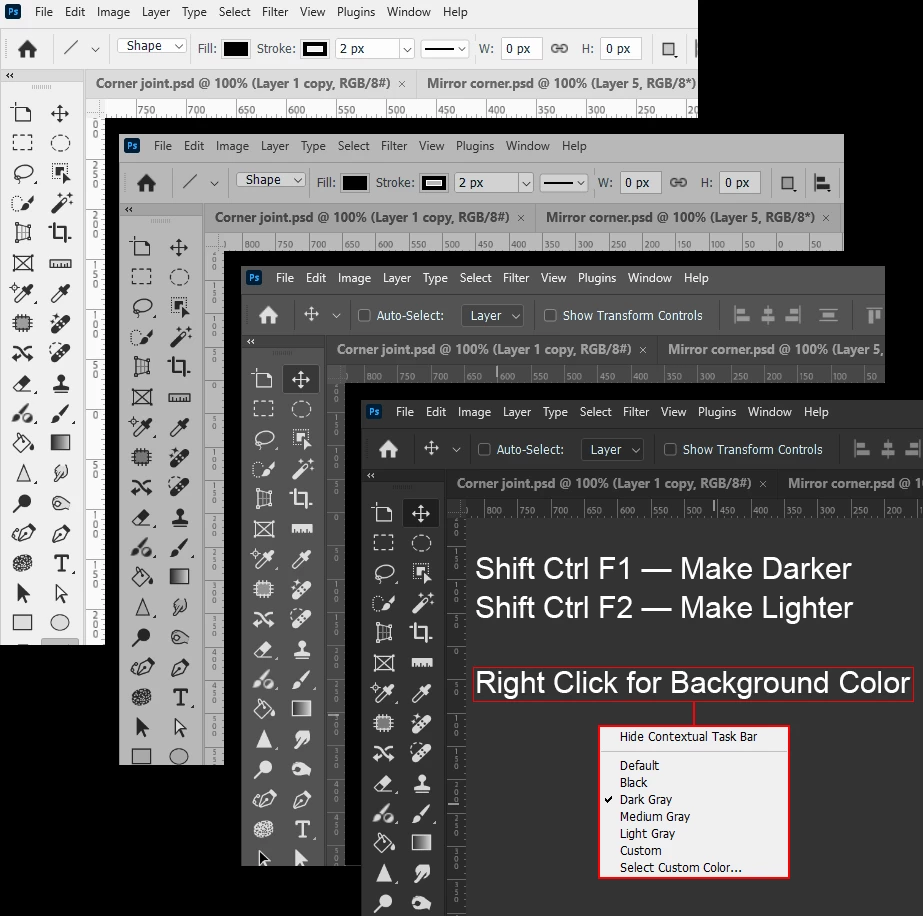Open the Filter menu in the white-themed window

(275, 12)
